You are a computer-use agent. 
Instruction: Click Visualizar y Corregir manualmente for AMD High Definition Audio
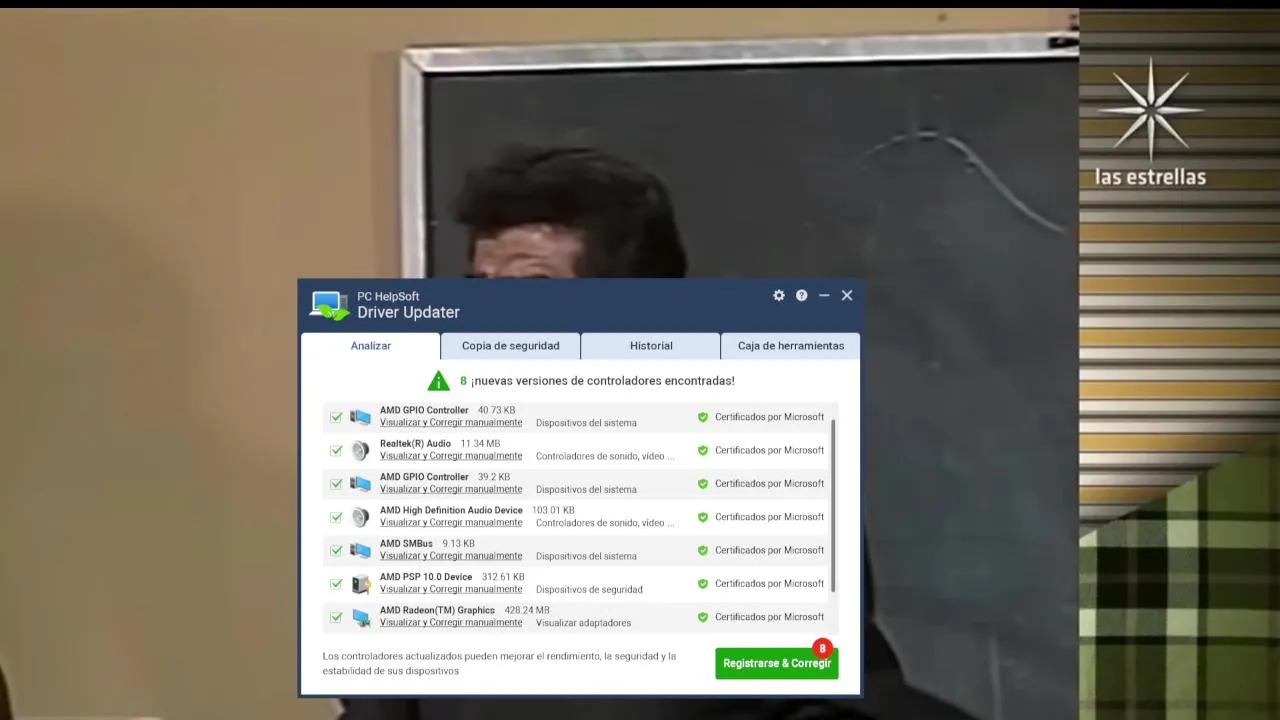[x=451, y=522]
